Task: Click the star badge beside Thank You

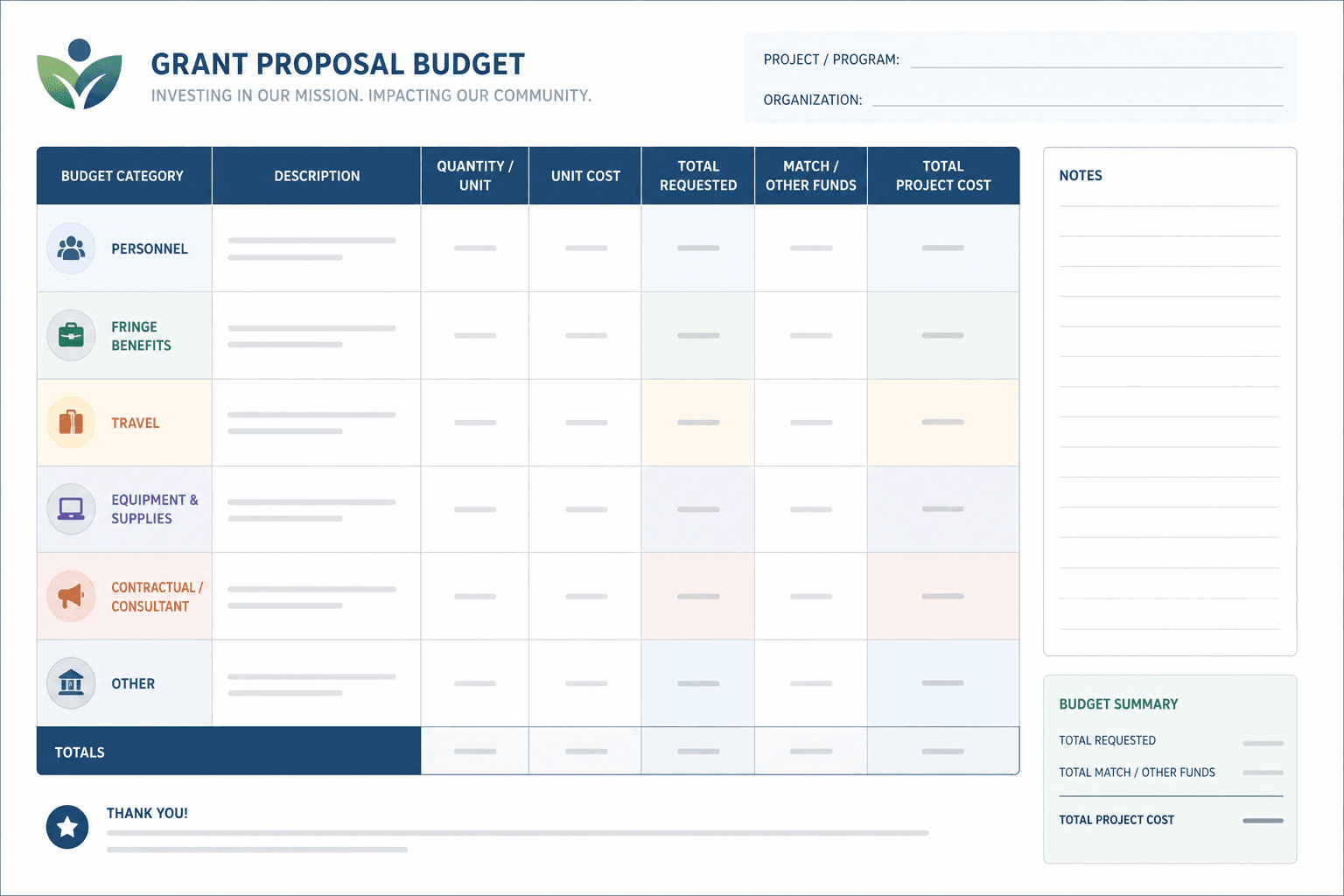Action: click(67, 827)
